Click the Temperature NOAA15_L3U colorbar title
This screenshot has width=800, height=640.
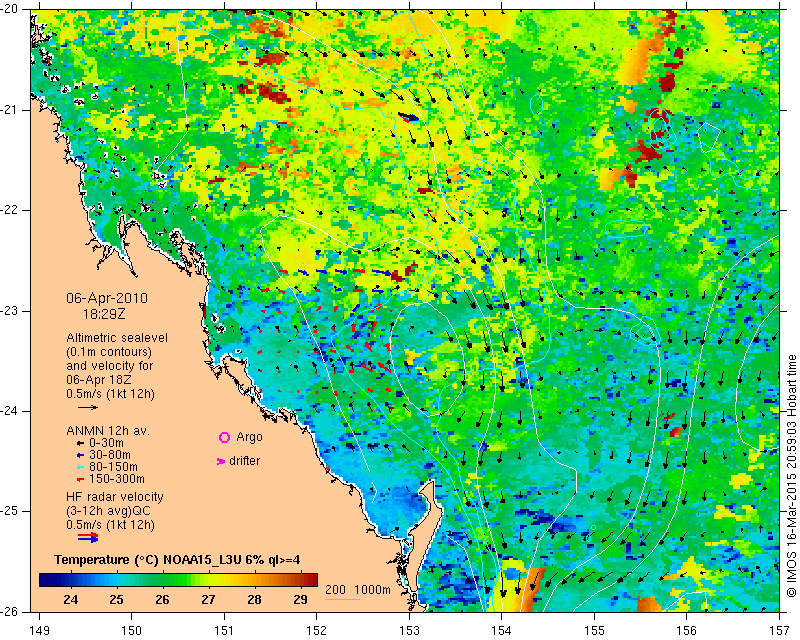pyautogui.click(x=177, y=560)
